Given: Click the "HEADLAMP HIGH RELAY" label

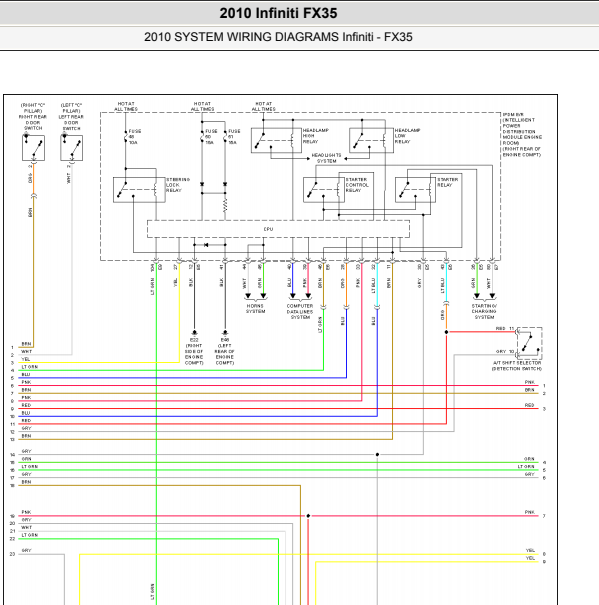Looking at the screenshot, I should (316, 136).
